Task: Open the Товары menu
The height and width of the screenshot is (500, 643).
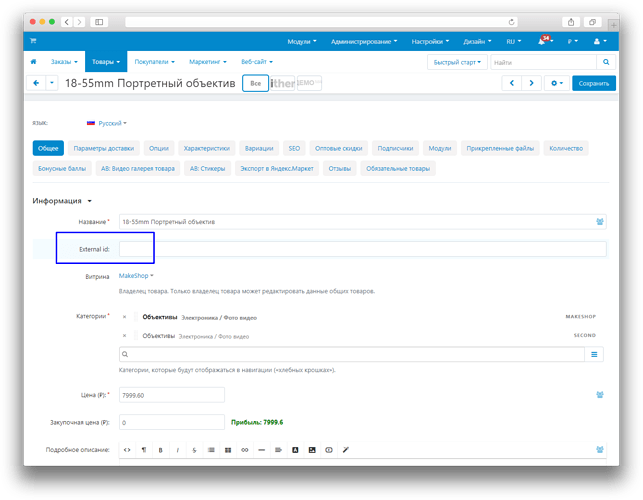Action: (x=106, y=62)
